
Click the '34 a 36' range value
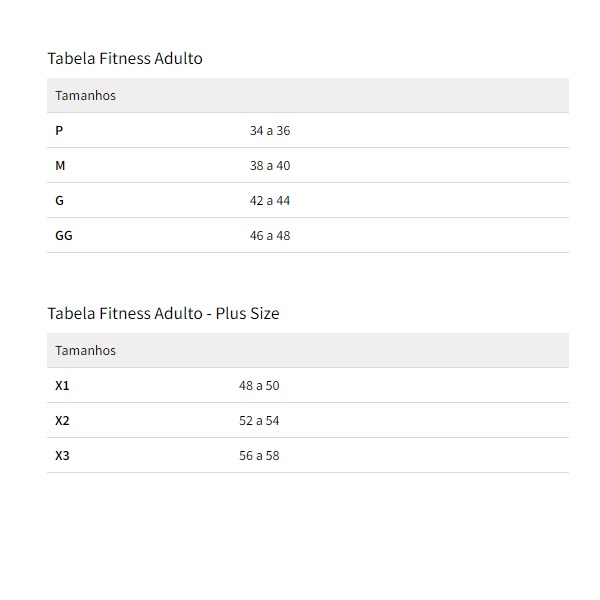tap(270, 131)
